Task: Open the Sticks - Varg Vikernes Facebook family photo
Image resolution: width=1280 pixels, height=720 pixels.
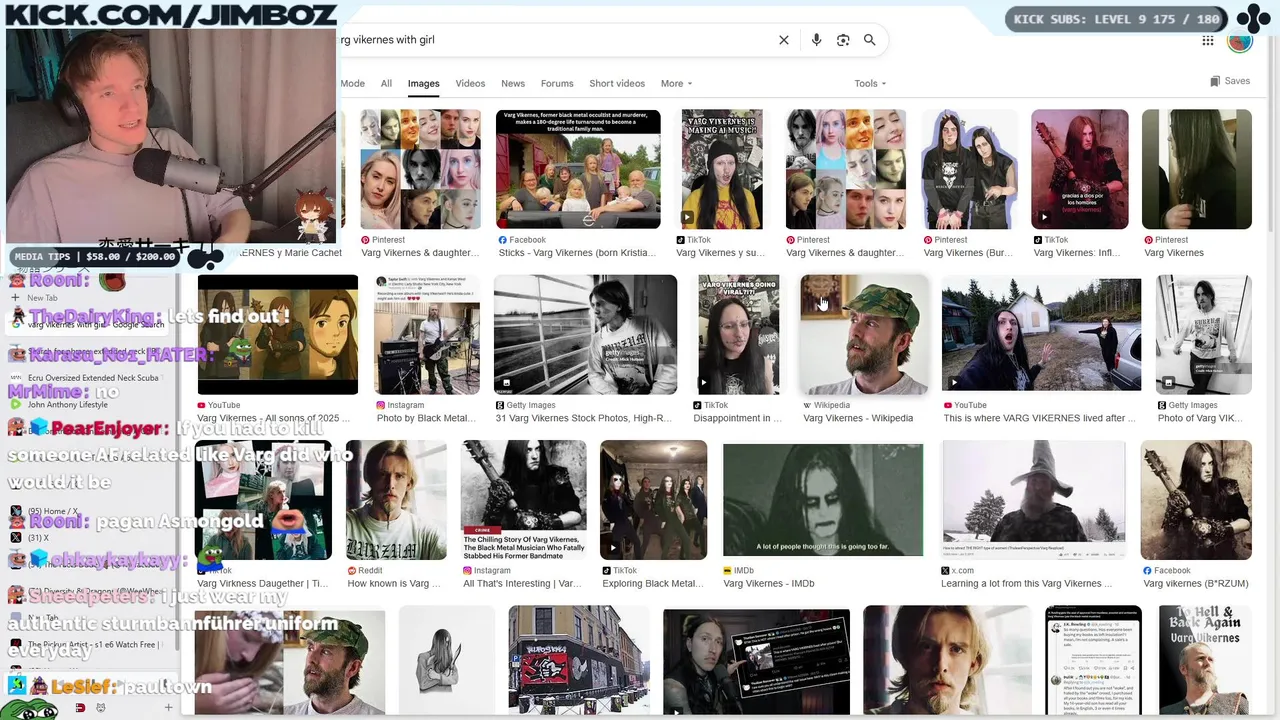Action: pyautogui.click(x=578, y=169)
